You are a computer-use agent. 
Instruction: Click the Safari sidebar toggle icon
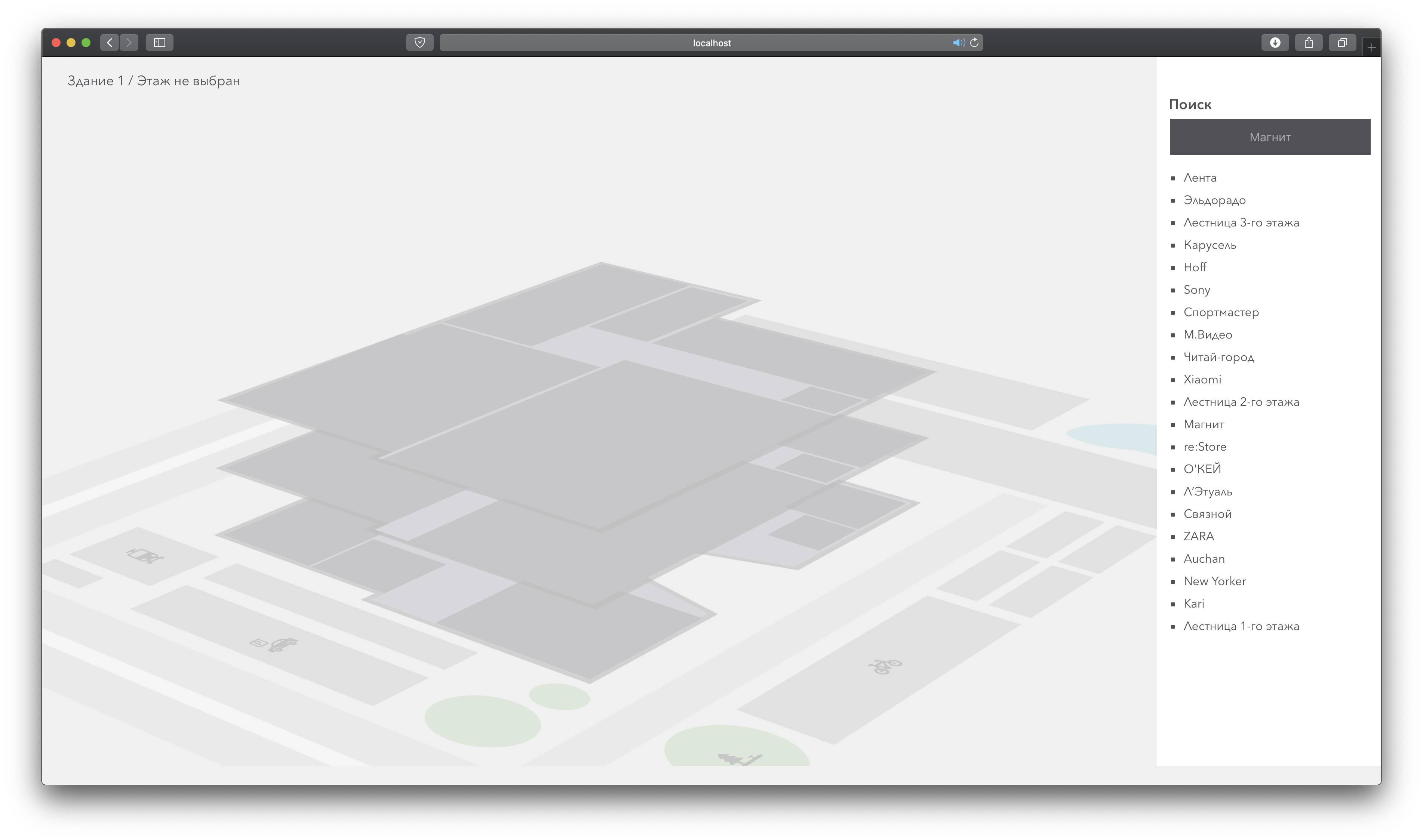(159, 43)
